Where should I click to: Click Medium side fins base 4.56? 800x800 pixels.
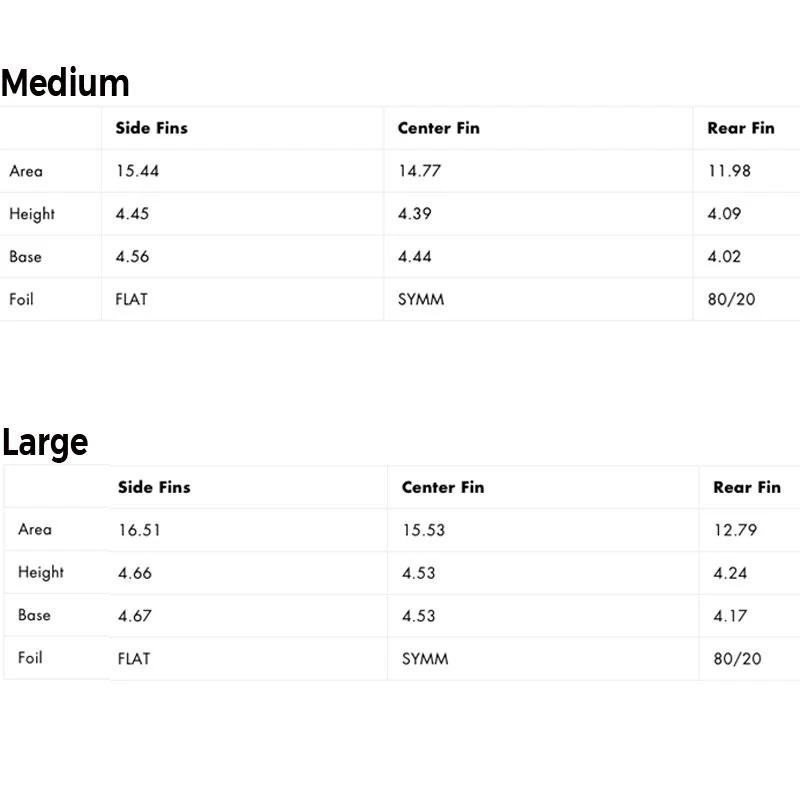(x=133, y=257)
